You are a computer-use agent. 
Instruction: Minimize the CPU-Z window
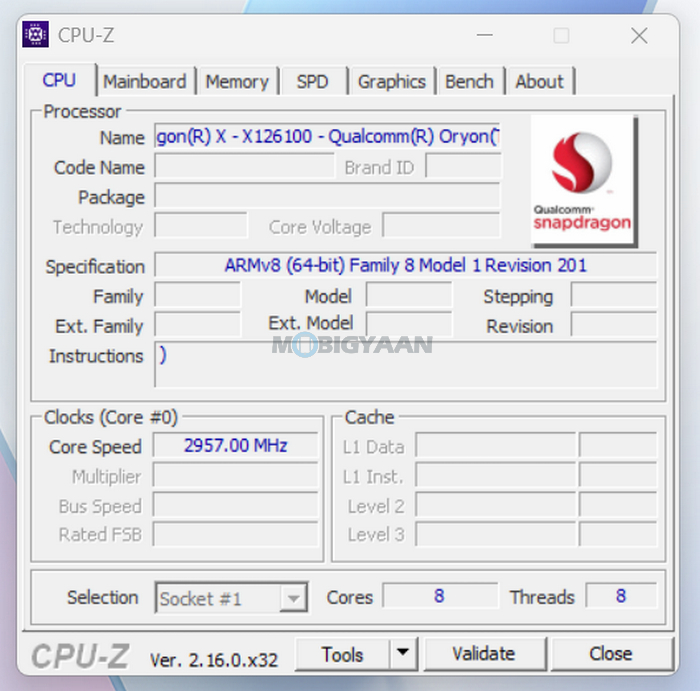click(x=484, y=35)
